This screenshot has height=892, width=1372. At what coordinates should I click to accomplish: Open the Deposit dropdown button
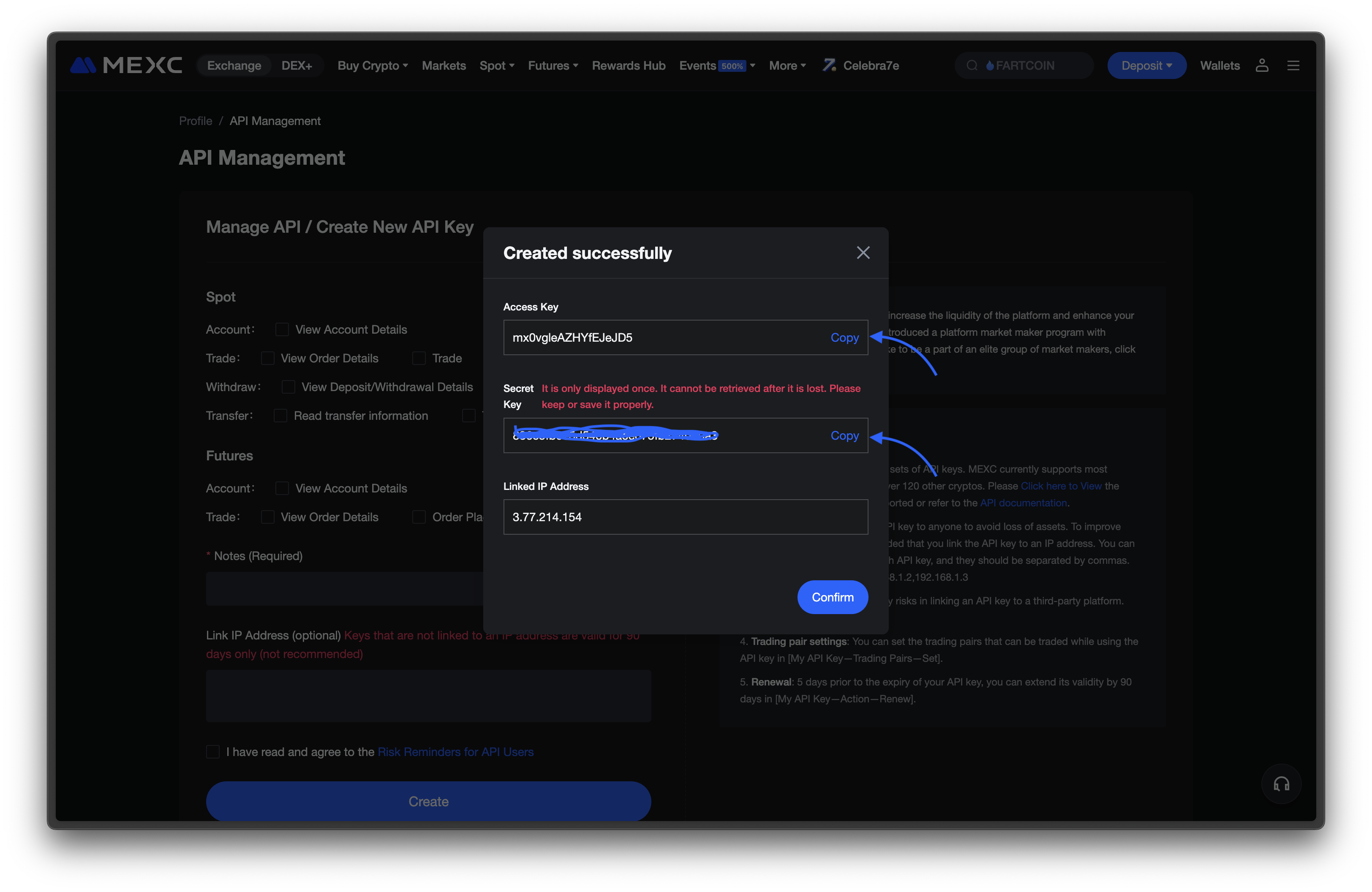(x=1146, y=66)
